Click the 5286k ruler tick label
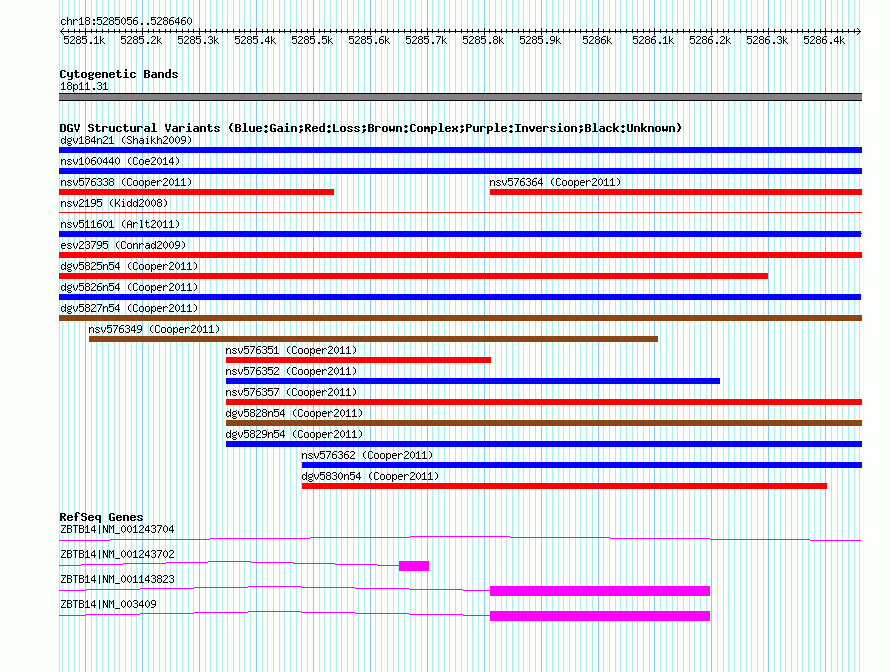The width and height of the screenshot is (890, 672). pyautogui.click(x=597, y=40)
